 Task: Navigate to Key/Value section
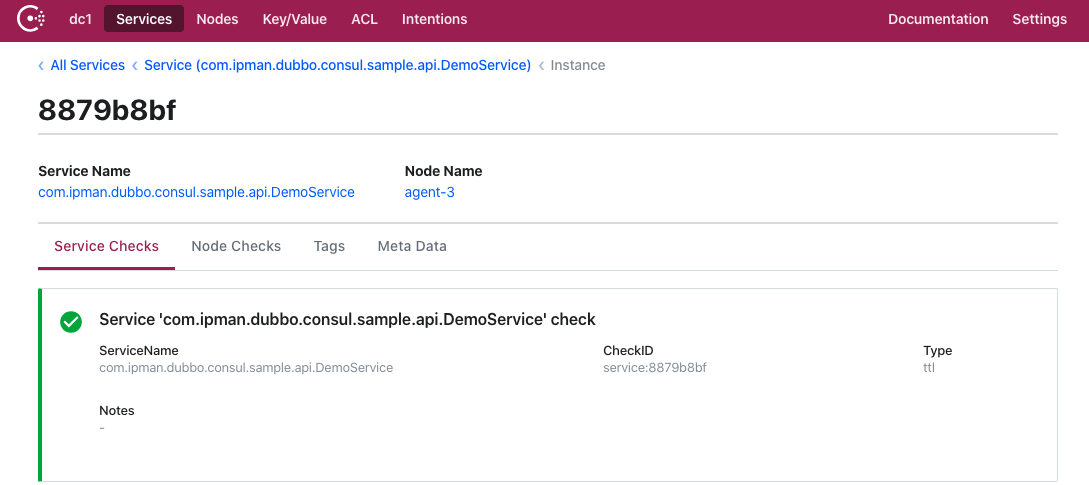tap(294, 19)
